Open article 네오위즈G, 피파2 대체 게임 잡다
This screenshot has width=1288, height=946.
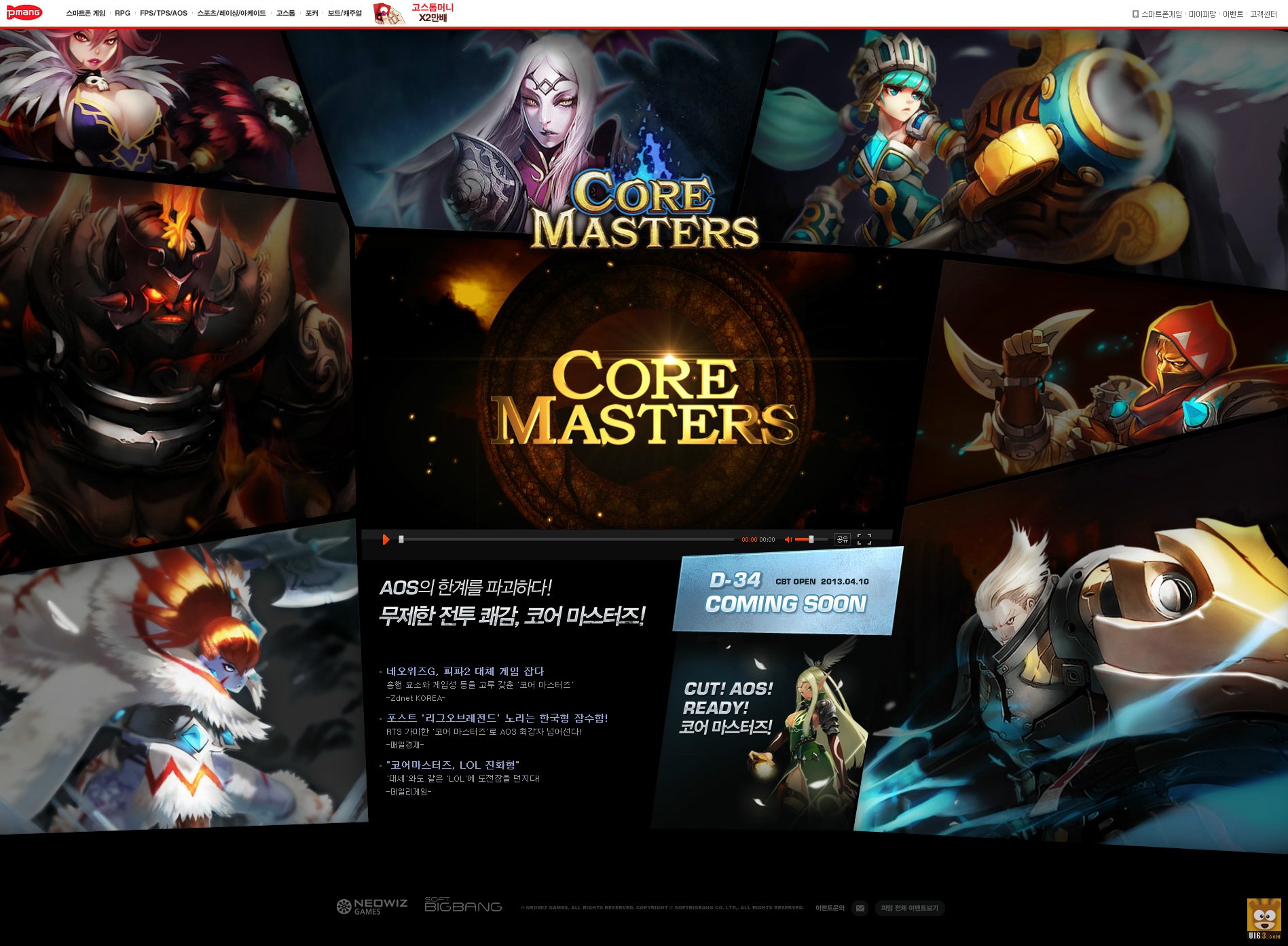[x=465, y=671]
